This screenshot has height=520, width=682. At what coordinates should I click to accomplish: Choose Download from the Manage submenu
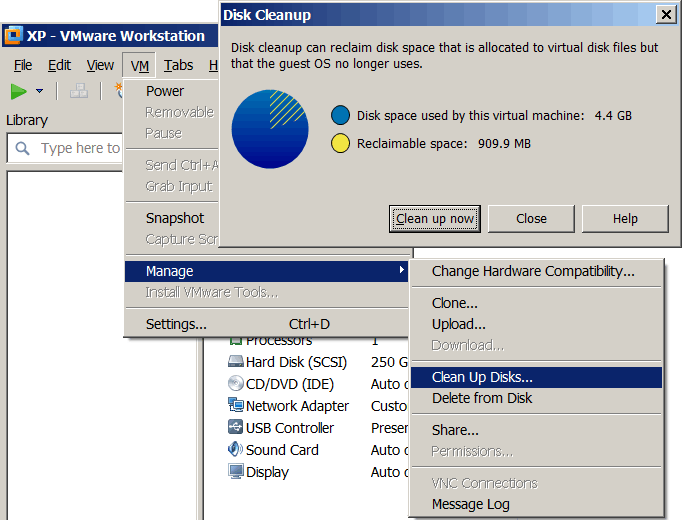coord(536,345)
